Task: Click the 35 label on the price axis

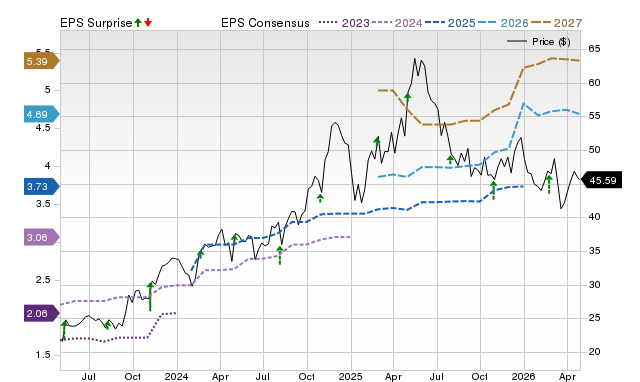Action: click(594, 251)
